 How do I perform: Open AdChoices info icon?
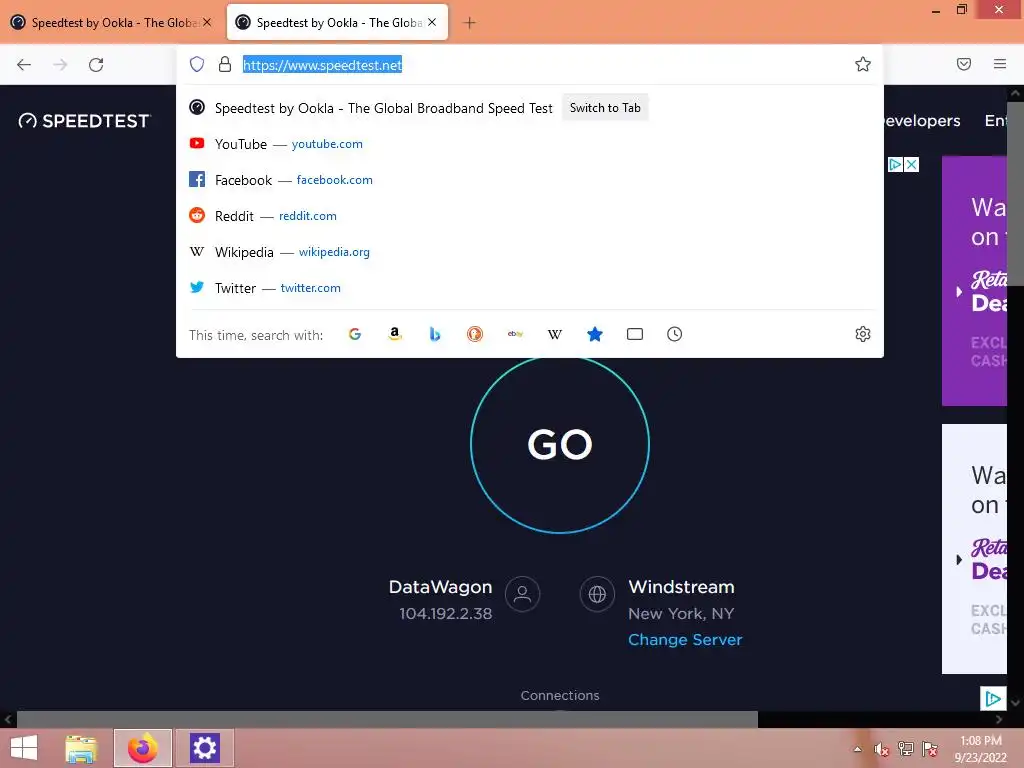click(895, 165)
